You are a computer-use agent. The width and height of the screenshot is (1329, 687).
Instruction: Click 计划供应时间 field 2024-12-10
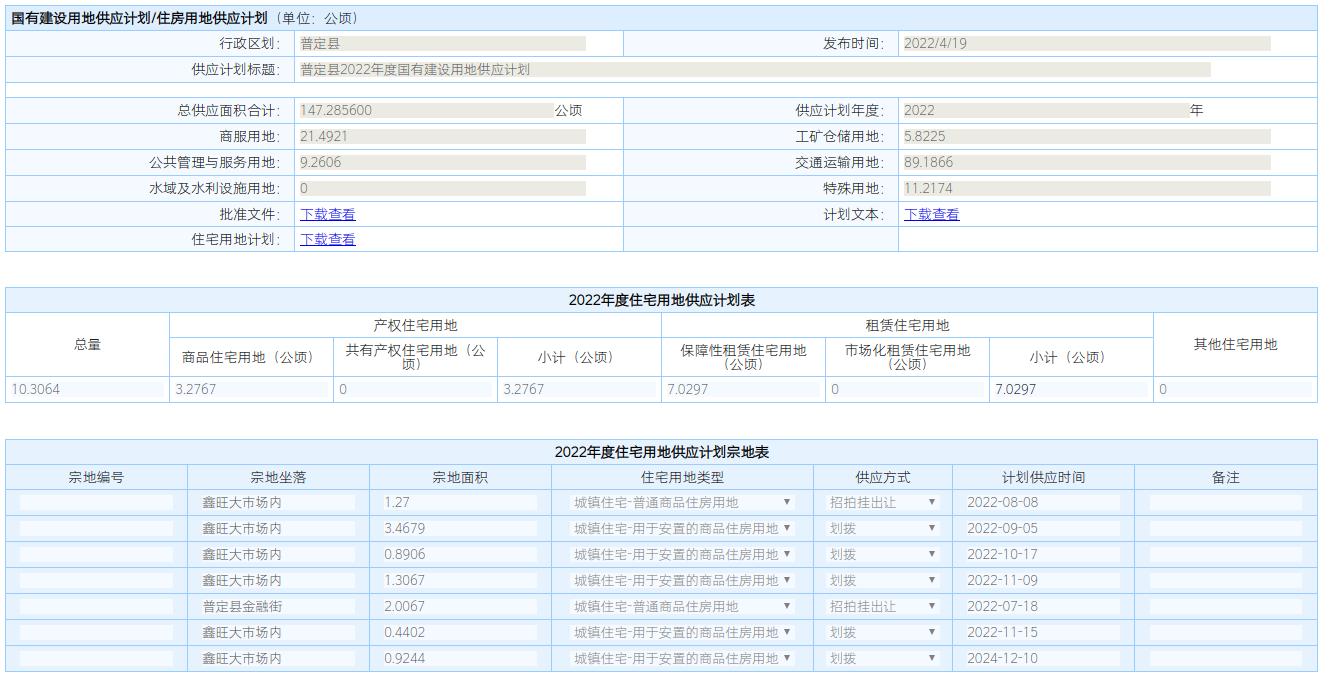pos(1043,658)
